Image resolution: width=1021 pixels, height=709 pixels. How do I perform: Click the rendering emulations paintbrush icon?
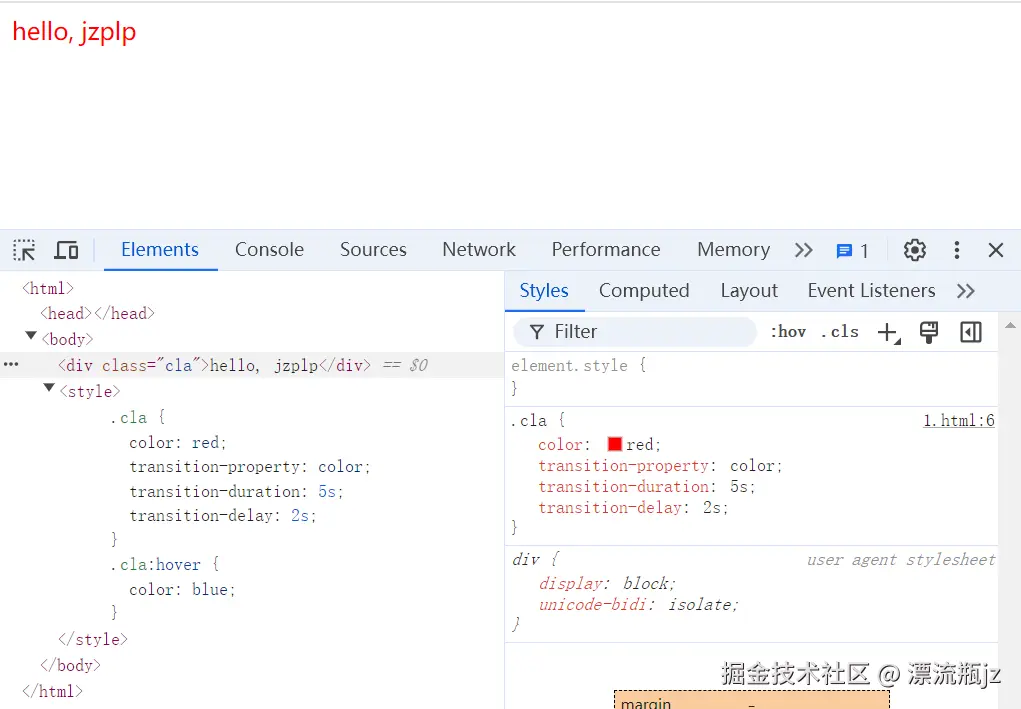(x=928, y=331)
